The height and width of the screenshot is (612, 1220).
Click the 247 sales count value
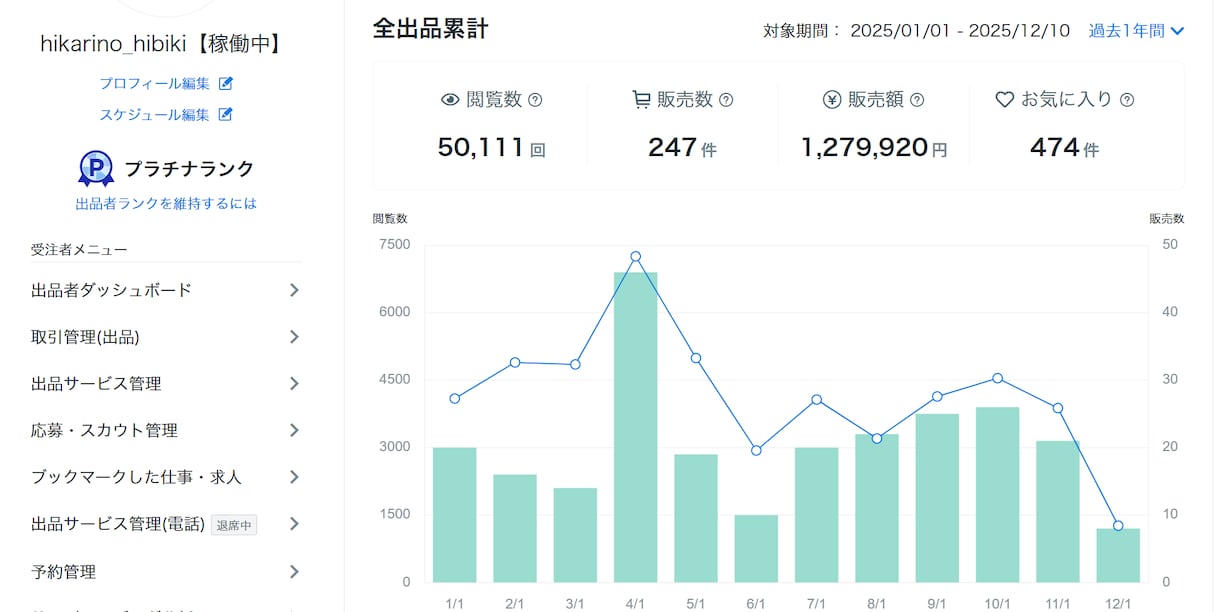click(x=672, y=148)
